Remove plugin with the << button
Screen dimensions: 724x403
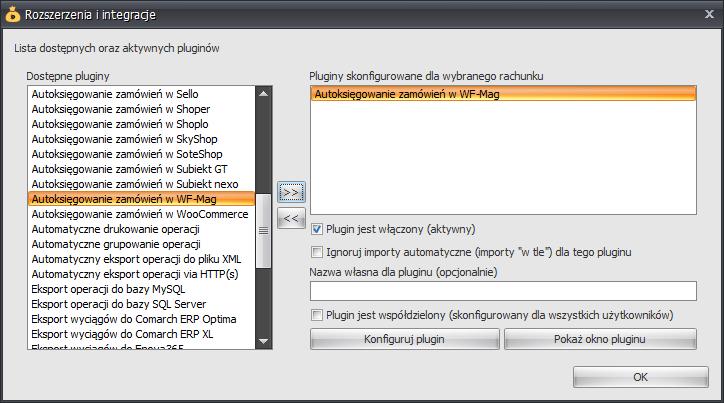[291, 218]
